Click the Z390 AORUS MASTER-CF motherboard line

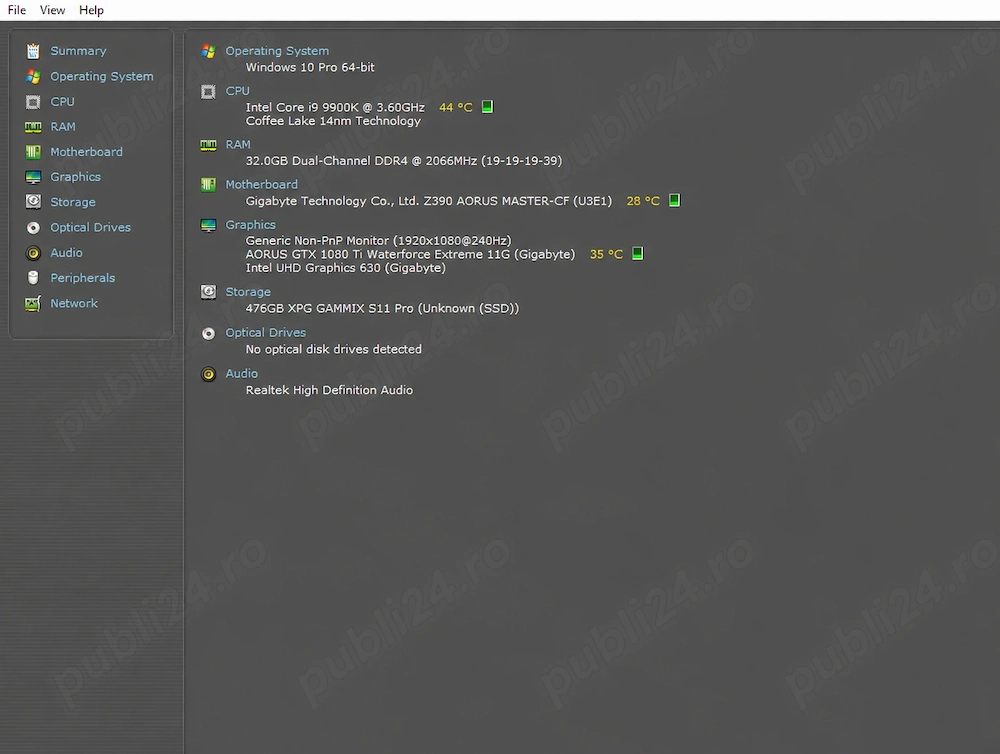[429, 202]
